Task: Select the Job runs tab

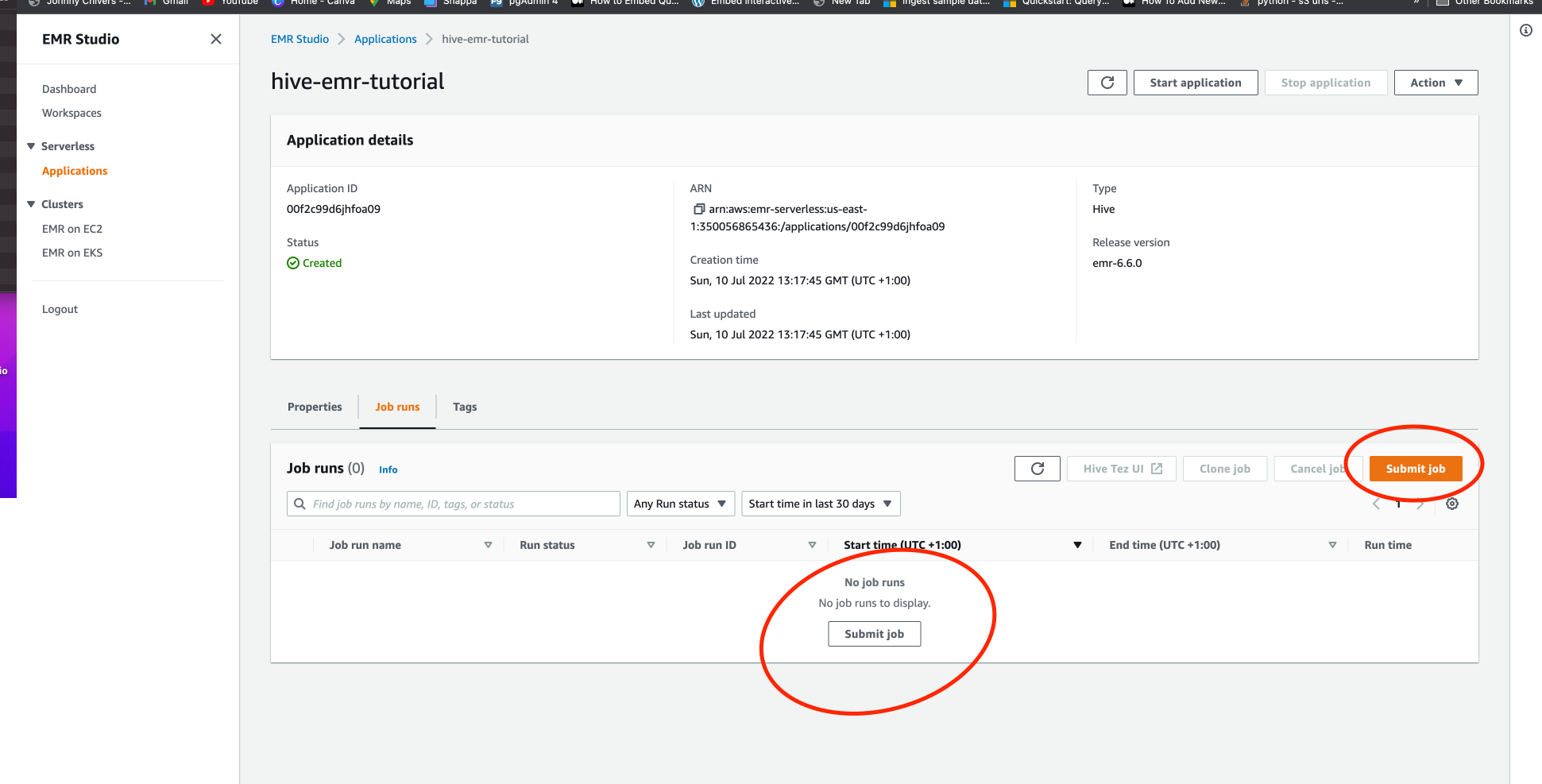Action: point(397,407)
